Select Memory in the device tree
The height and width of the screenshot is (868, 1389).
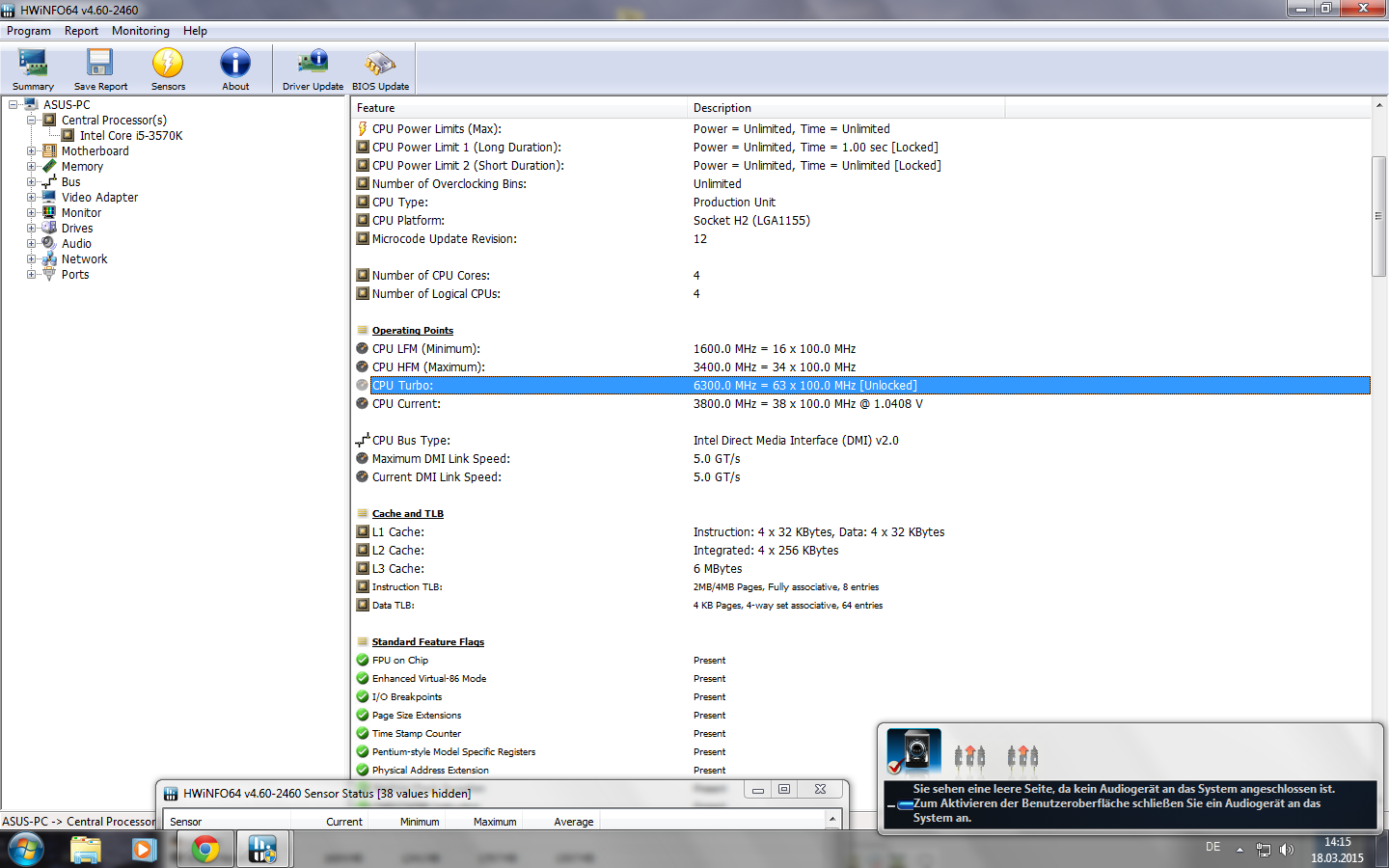pyautogui.click(x=82, y=167)
